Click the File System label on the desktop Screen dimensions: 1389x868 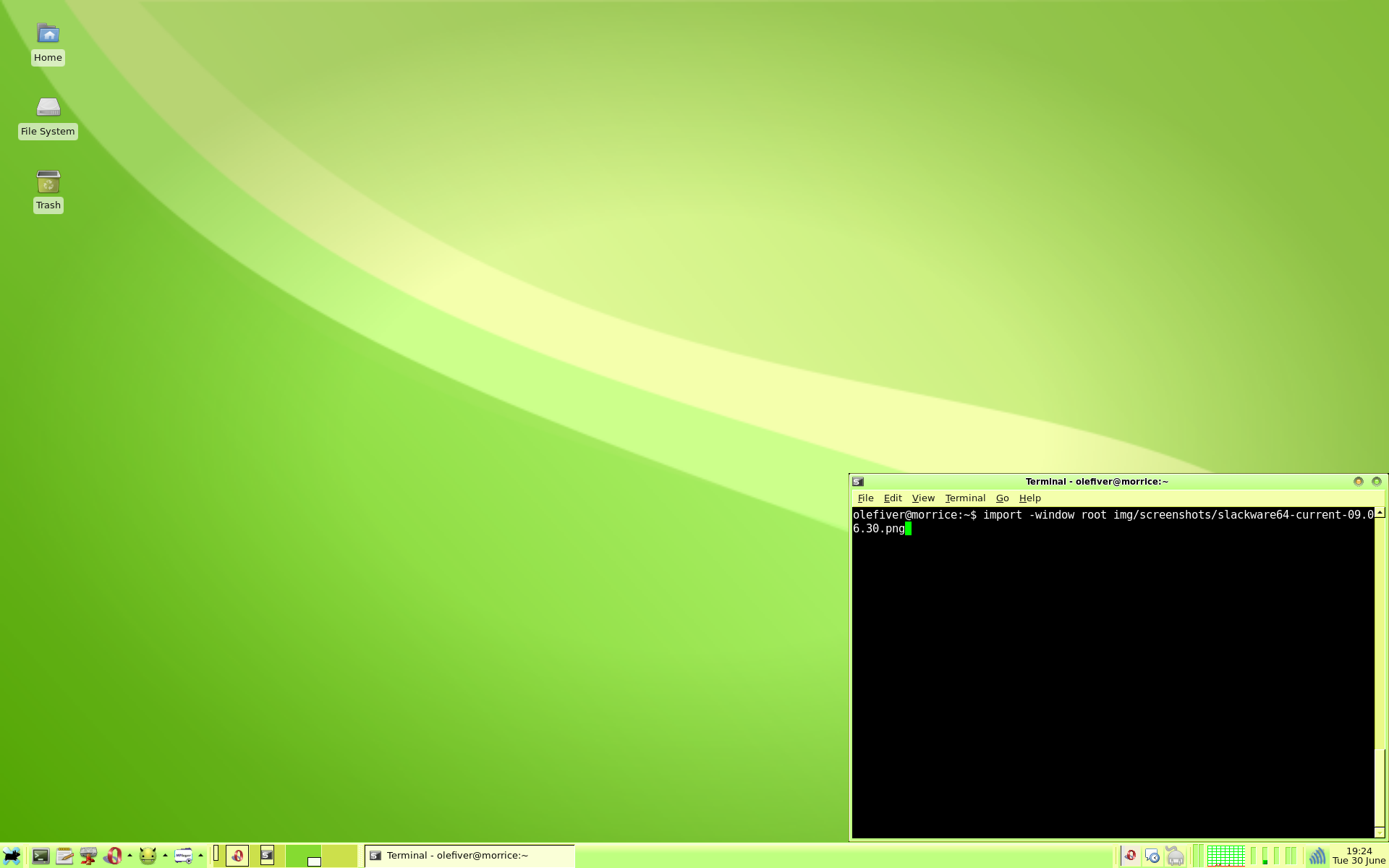pyautogui.click(x=48, y=132)
